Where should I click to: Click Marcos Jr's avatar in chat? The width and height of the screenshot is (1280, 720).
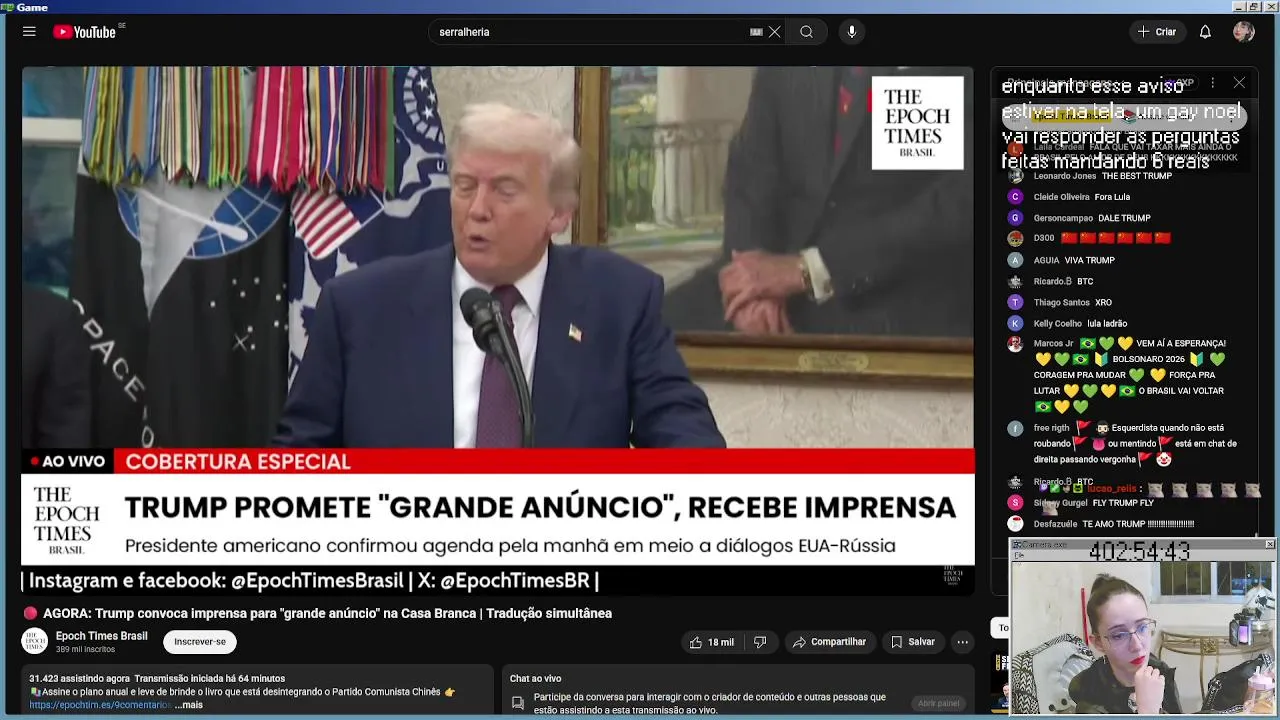(x=1015, y=344)
